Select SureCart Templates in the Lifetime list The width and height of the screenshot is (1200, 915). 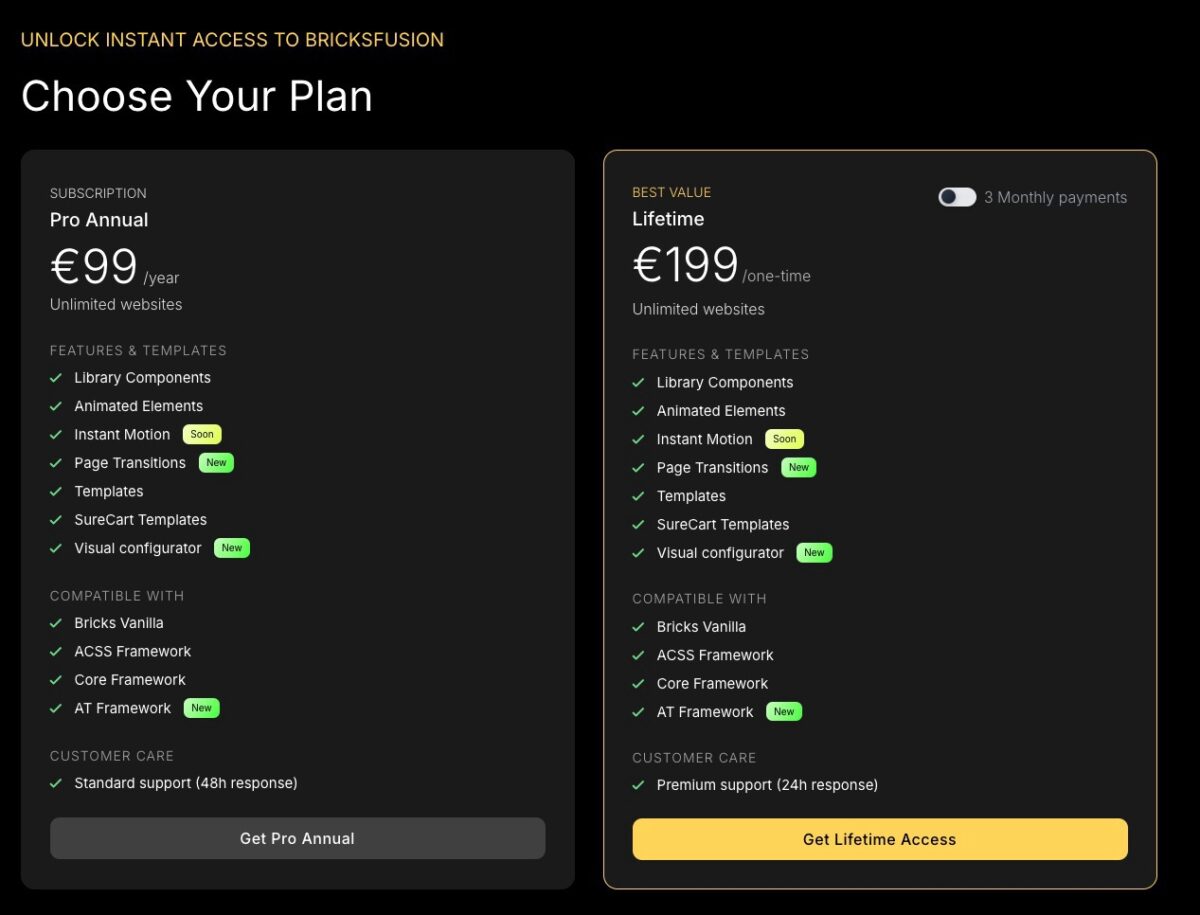pos(723,524)
